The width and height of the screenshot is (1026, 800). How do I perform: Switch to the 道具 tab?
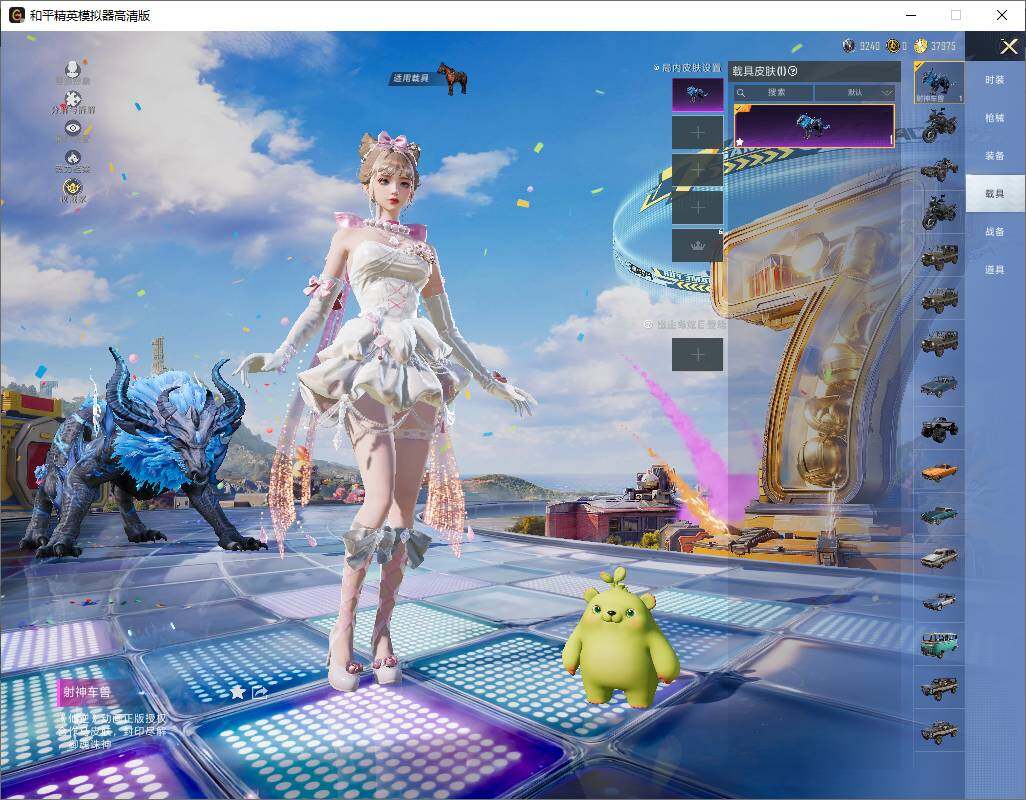click(995, 270)
